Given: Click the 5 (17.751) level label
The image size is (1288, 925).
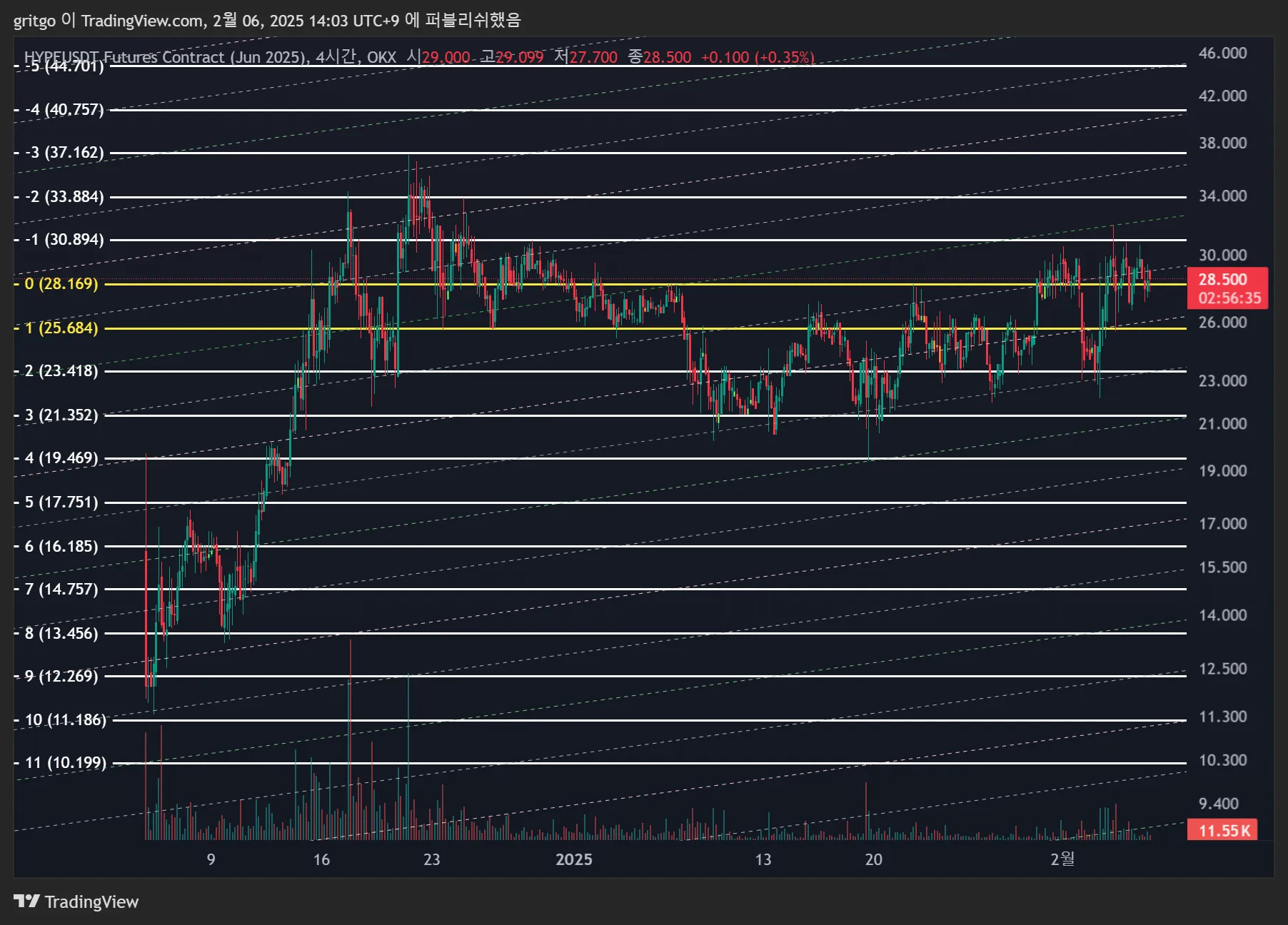Looking at the screenshot, I should tap(61, 502).
